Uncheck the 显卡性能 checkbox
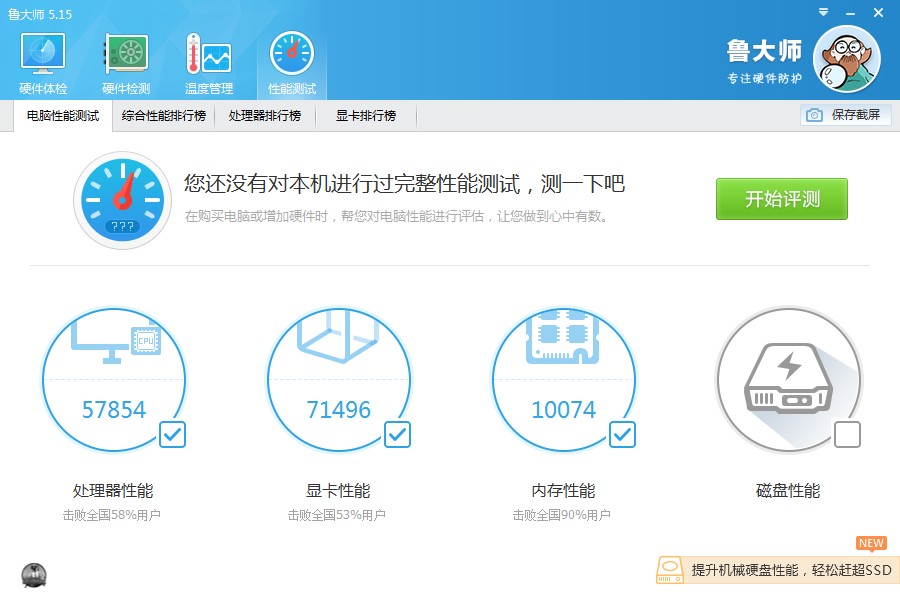Viewport: 900px width, 600px height. coord(397,435)
